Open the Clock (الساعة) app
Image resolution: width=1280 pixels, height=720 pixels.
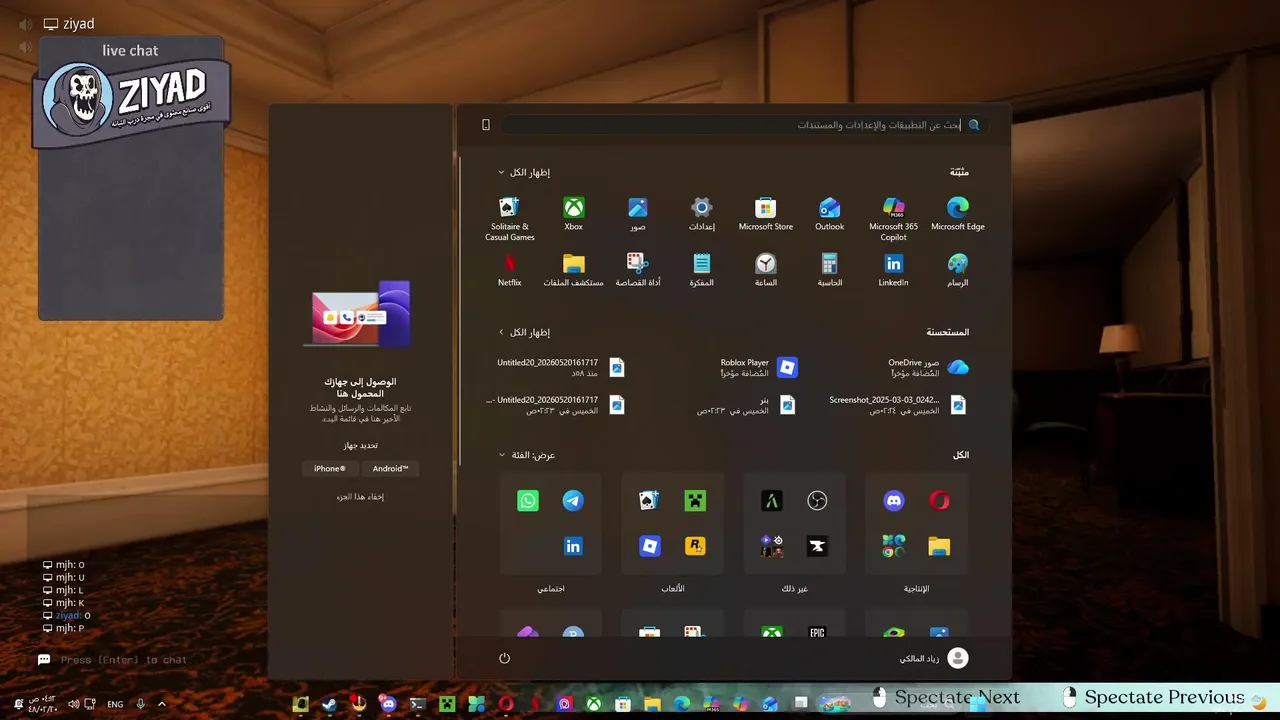click(x=765, y=270)
